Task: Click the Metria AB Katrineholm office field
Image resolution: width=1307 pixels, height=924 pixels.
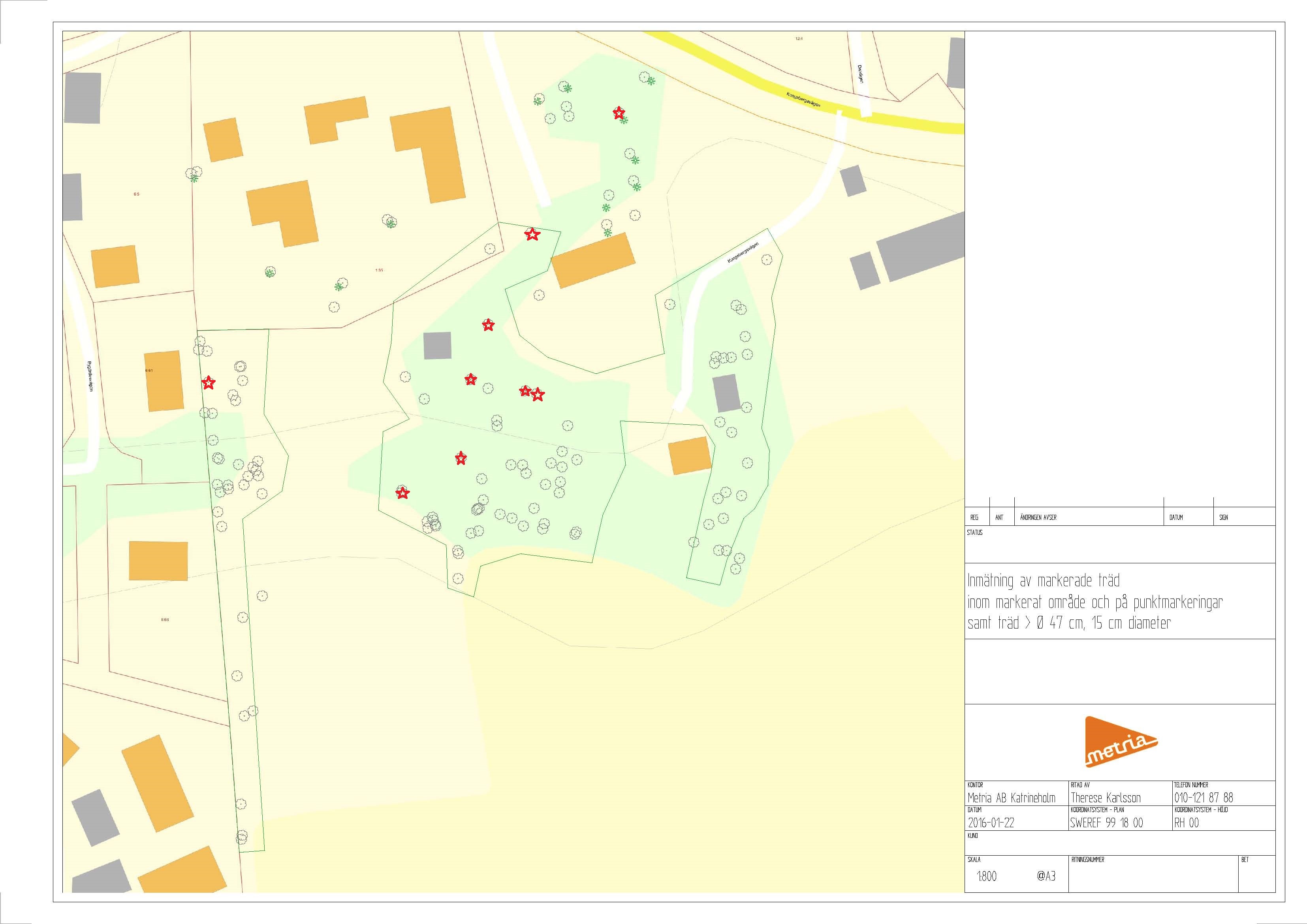Action: pos(1012,798)
